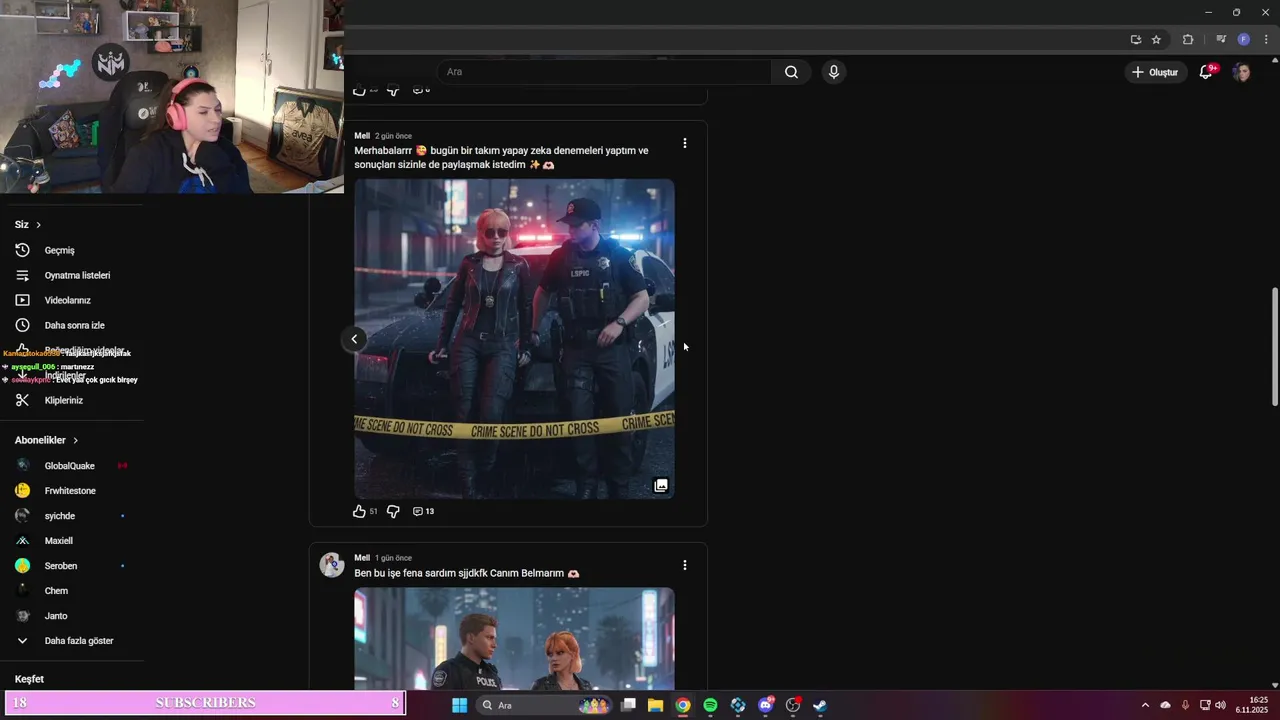Open Chrome media controls icon

tap(1221, 40)
